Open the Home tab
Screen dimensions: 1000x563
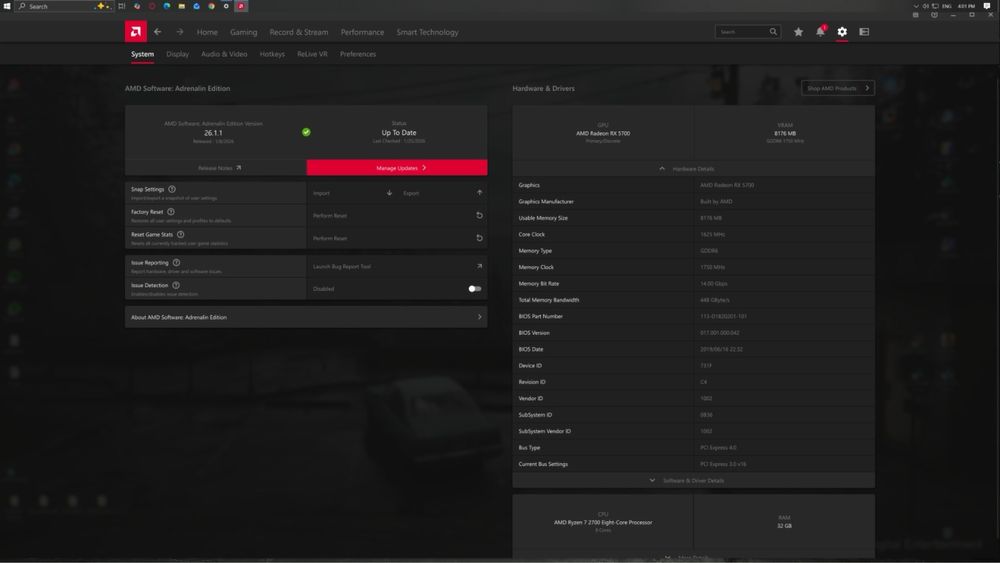[x=207, y=32]
